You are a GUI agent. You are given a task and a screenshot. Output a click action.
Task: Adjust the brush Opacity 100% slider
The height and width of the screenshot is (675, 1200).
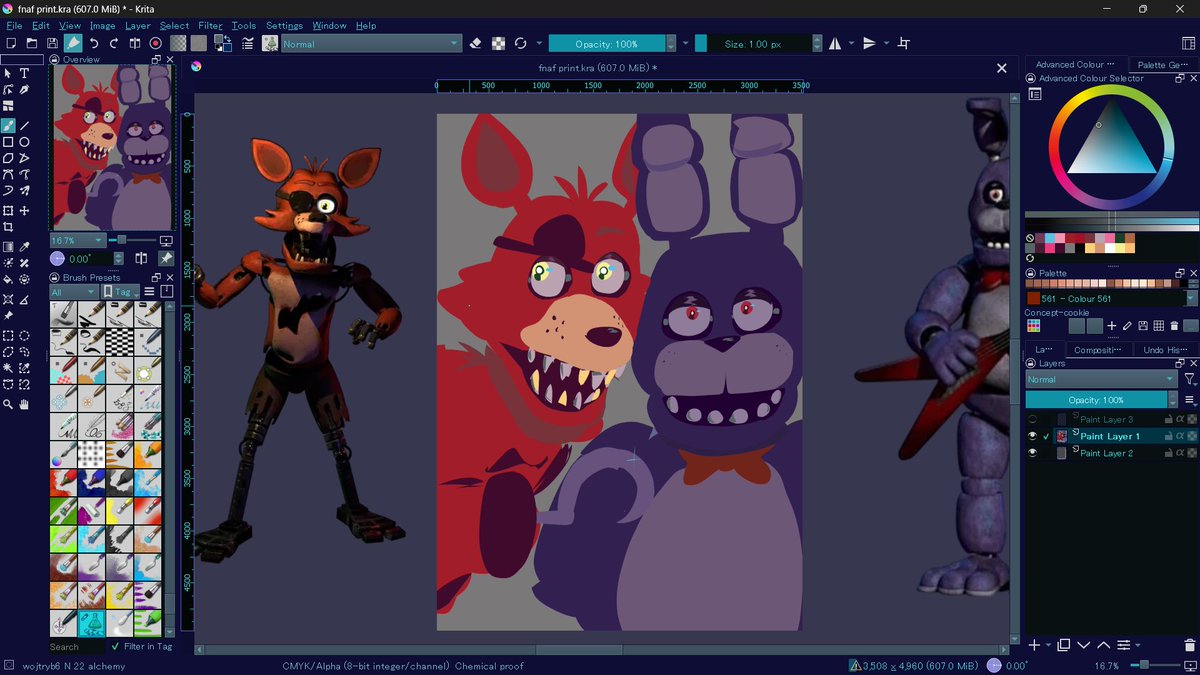tap(607, 43)
